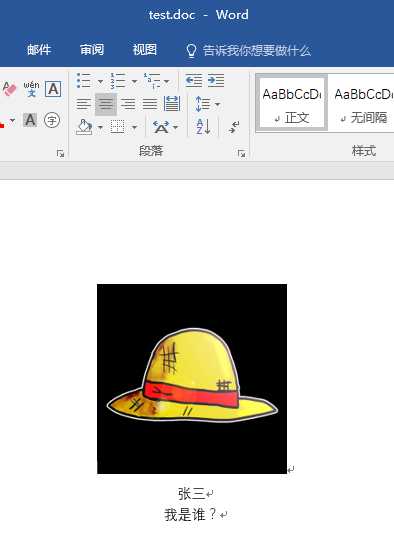Switch to the 视图 tab
The image size is (394, 542).
pyautogui.click(x=145, y=50)
